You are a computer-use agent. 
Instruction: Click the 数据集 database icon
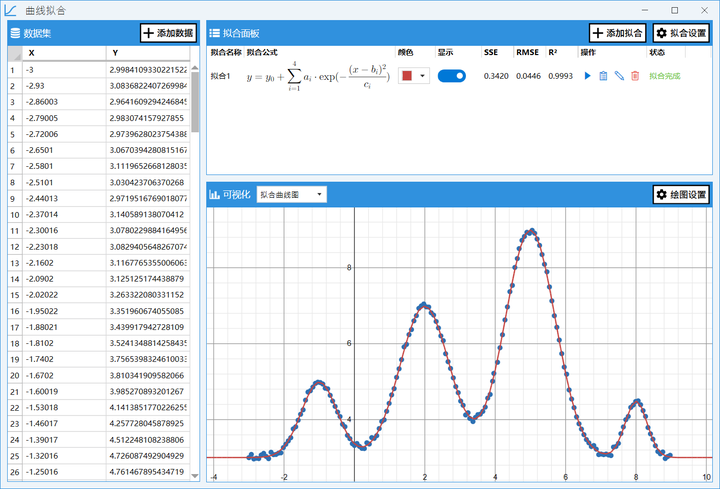[15, 33]
